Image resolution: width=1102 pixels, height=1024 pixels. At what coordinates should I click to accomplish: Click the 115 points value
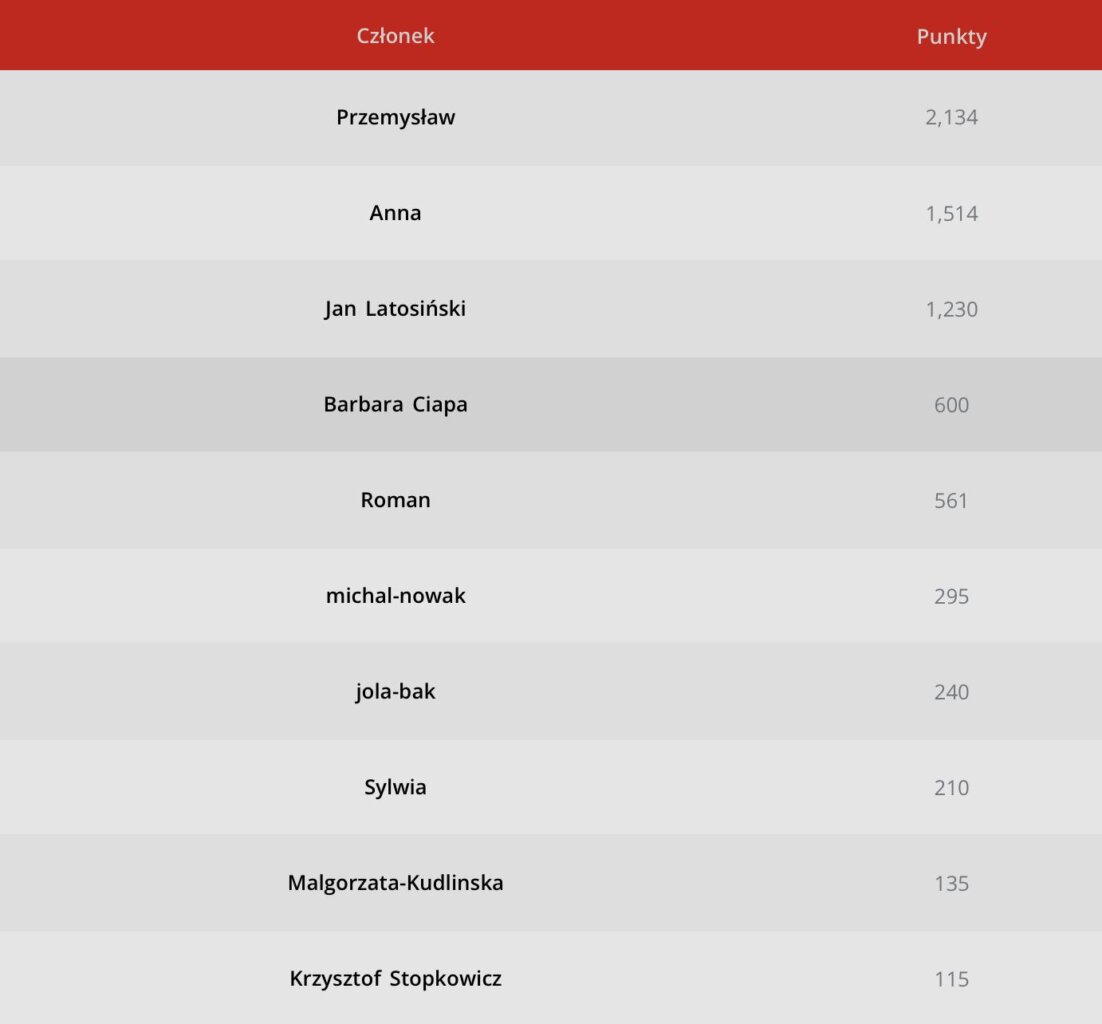[951, 980]
